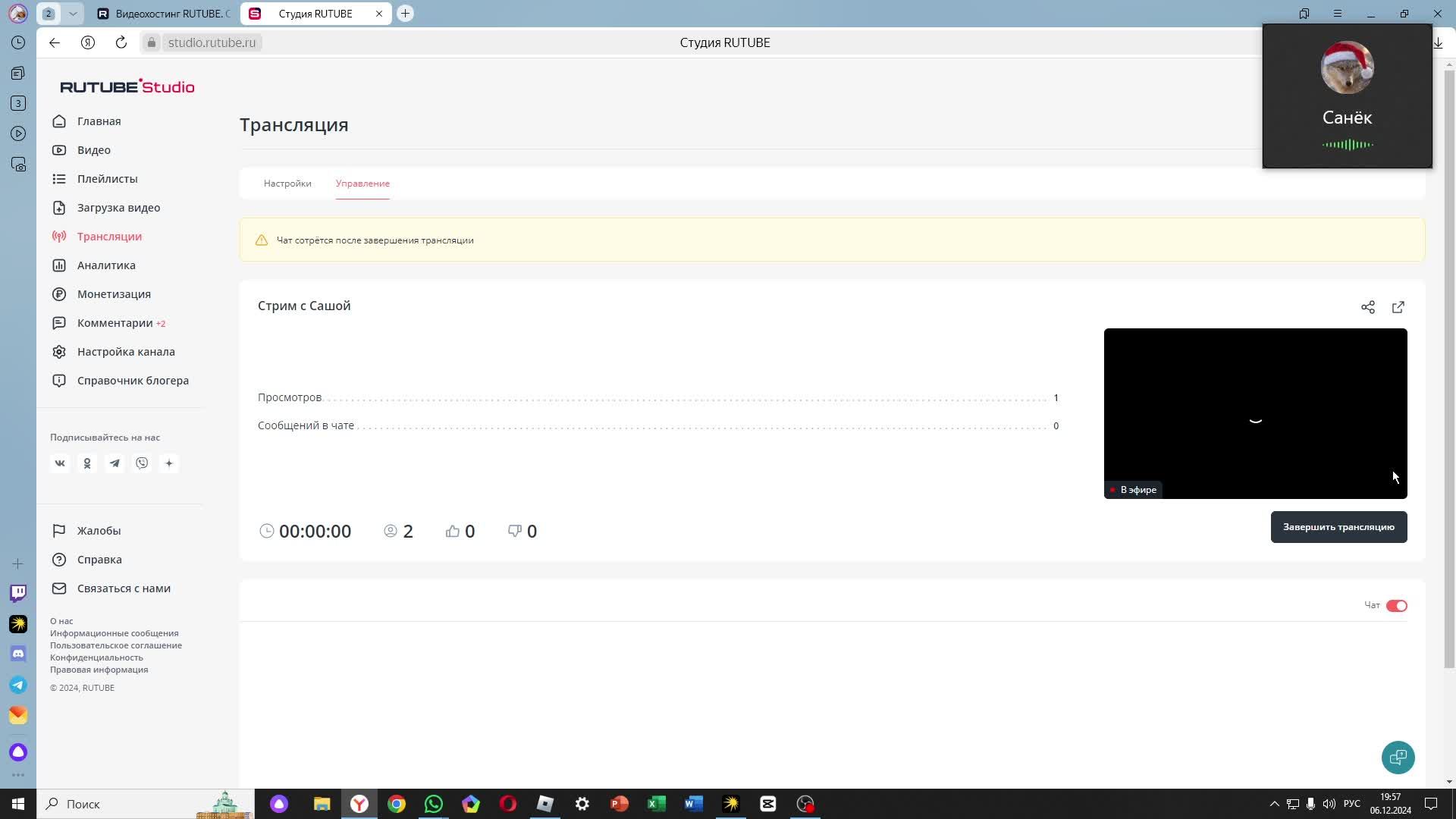Toggle the Чат switch off
This screenshot has height=819, width=1456.
pyautogui.click(x=1396, y=605)
